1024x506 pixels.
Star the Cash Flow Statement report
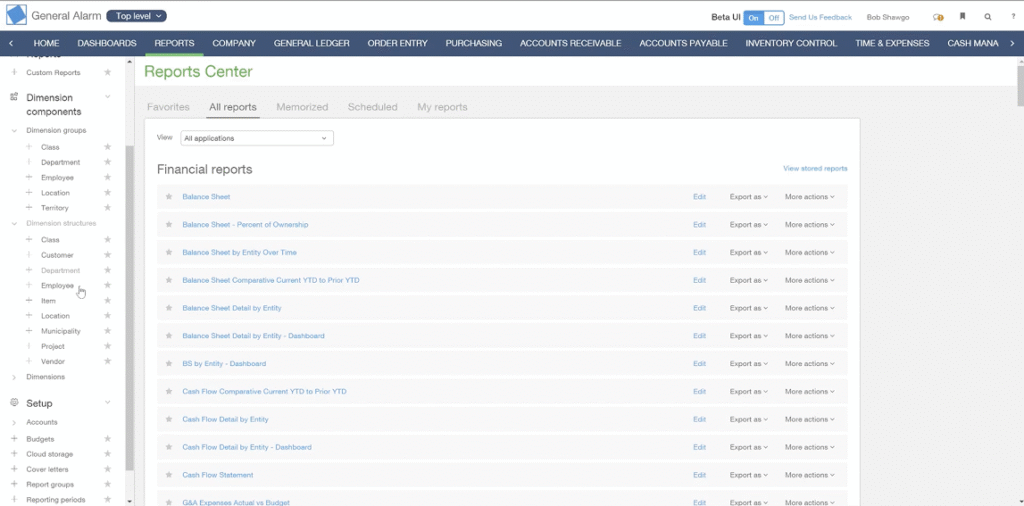pyautogui.click(x=168, y=475)
